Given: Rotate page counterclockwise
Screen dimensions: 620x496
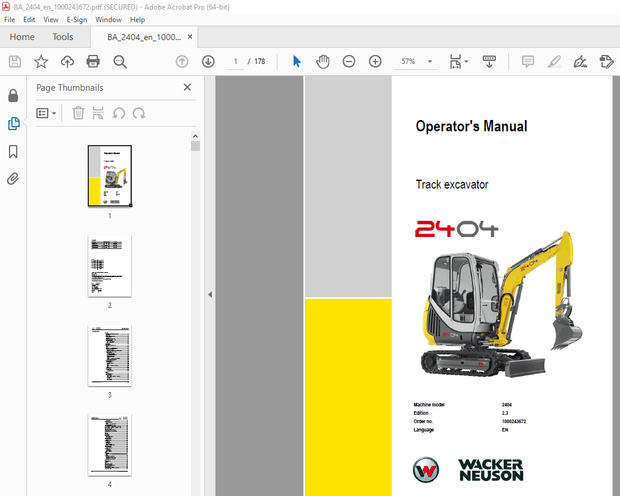Looking at the screenshot, I should (x=119, y=114).
